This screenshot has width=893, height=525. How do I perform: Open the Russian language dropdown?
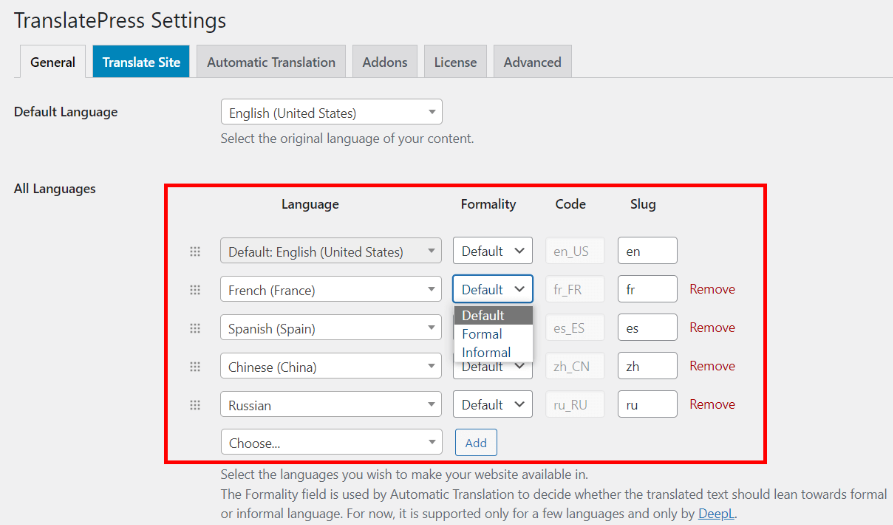(331, 404)
